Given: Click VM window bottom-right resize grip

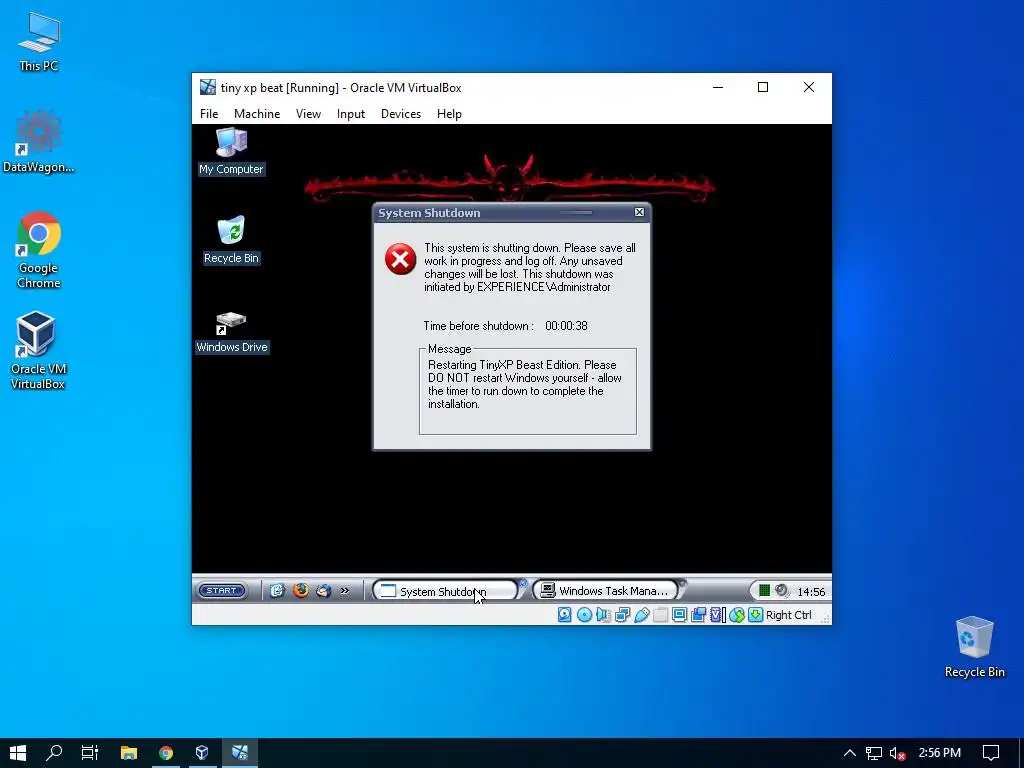Looking at the screenshot, I should (x=825, y=618).
